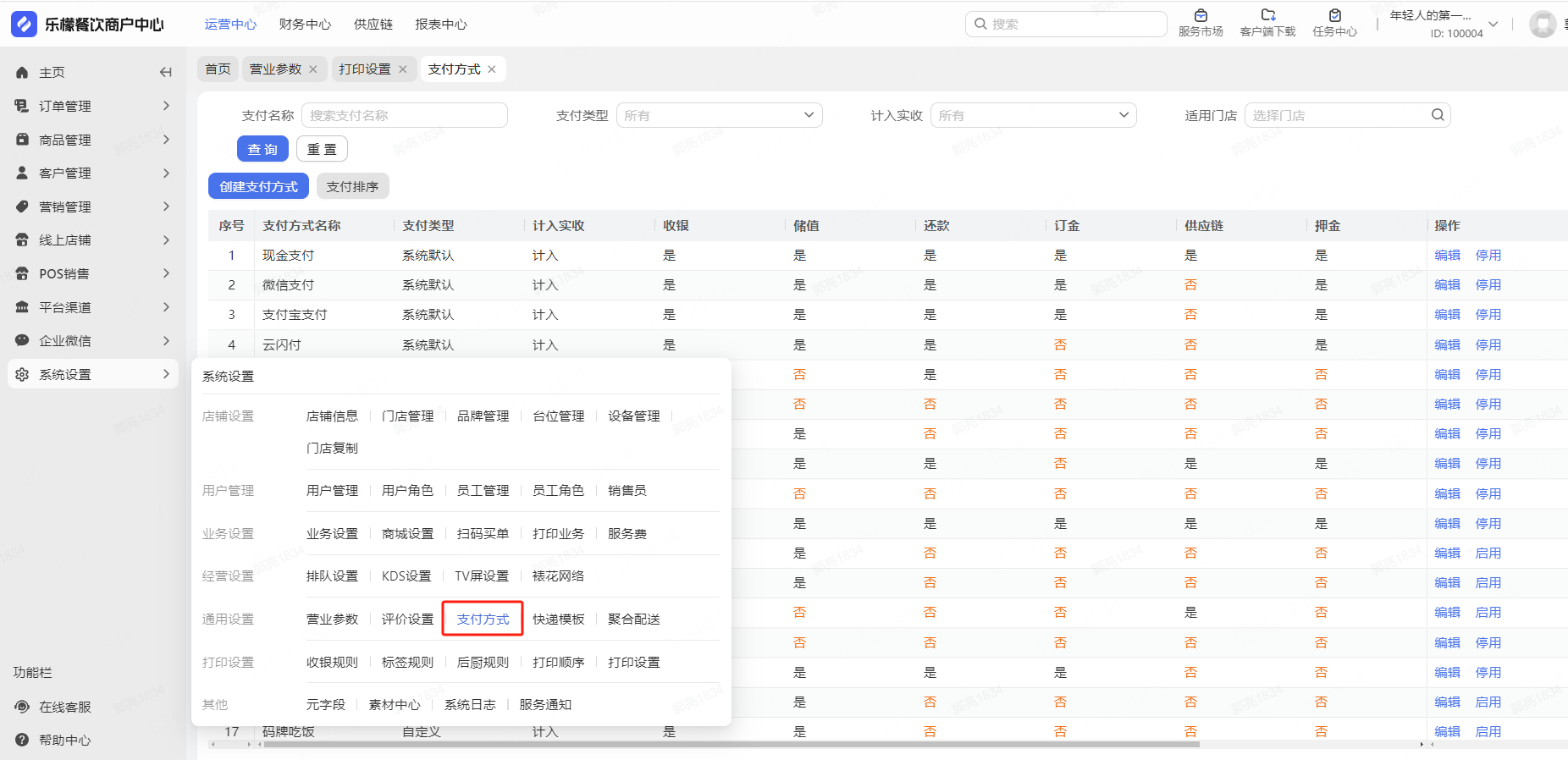This screenshot has height=760, width=1568.
Task: Click in the 支付名称 search field
Action: click(405, 115)
